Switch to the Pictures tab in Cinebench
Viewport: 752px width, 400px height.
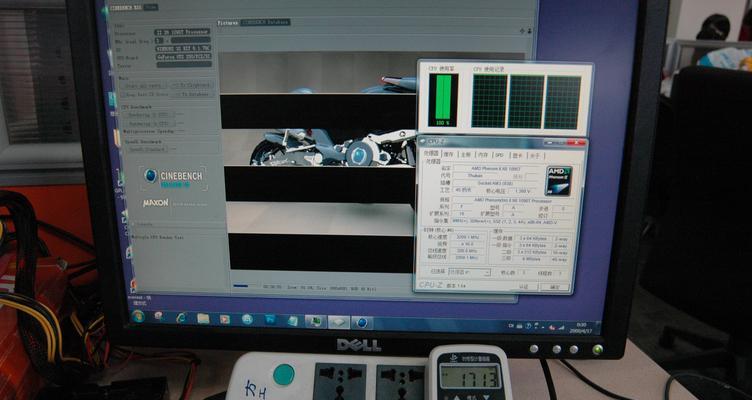click(x=228, y=22)
